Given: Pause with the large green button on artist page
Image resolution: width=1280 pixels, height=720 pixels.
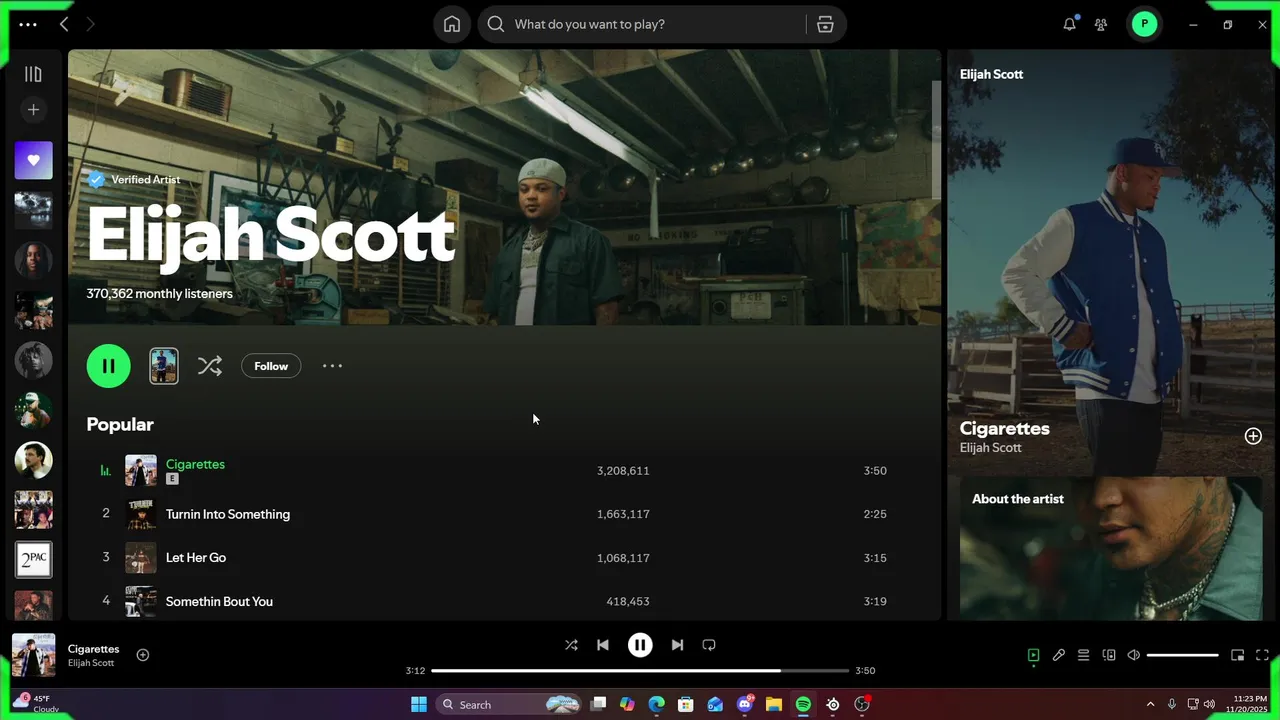Looking at the screenshot, I should click(x=108, y=366).
